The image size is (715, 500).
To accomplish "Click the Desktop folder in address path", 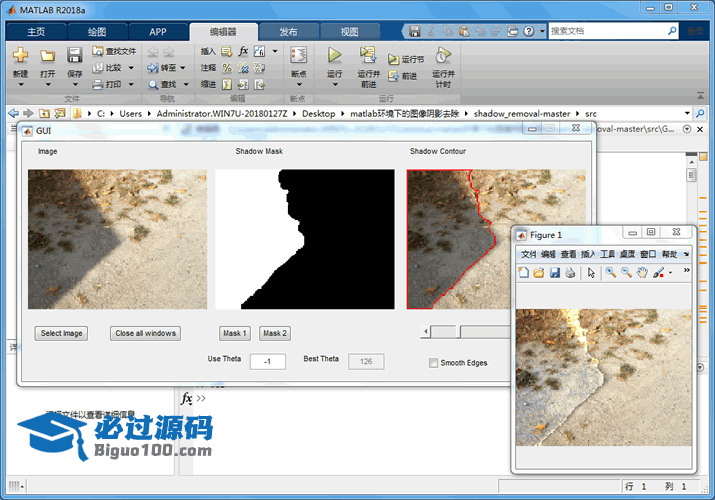I will [318, 113].
